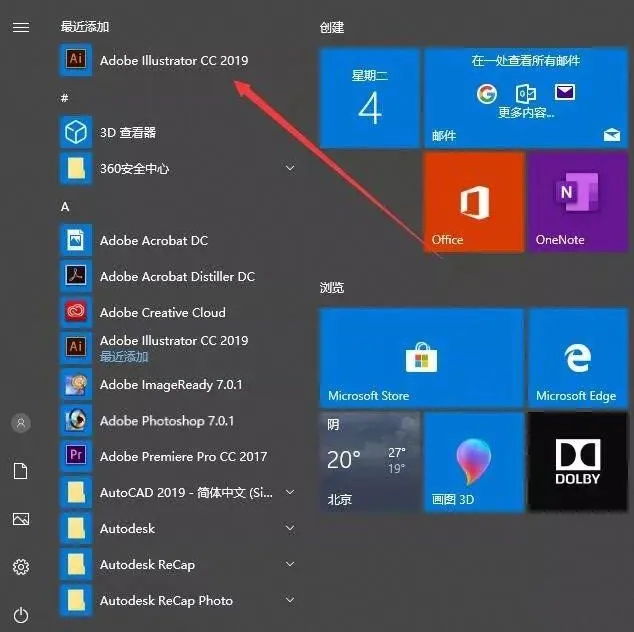Launch Adobe Acrobat Distiller DC
This screenshot has height=632, width=634.
pyautogui.click(x=178, y=276)
